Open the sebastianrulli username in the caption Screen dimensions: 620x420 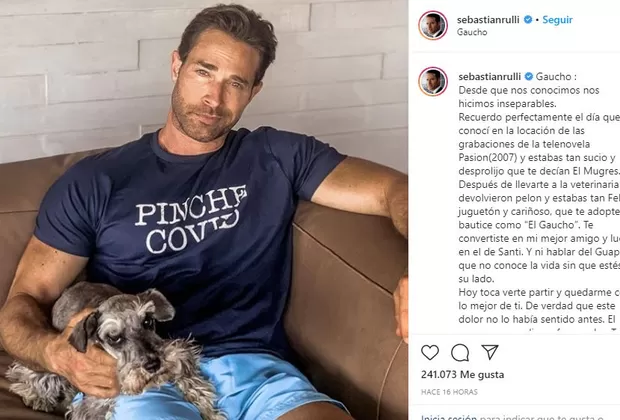(x=490, y=76)
